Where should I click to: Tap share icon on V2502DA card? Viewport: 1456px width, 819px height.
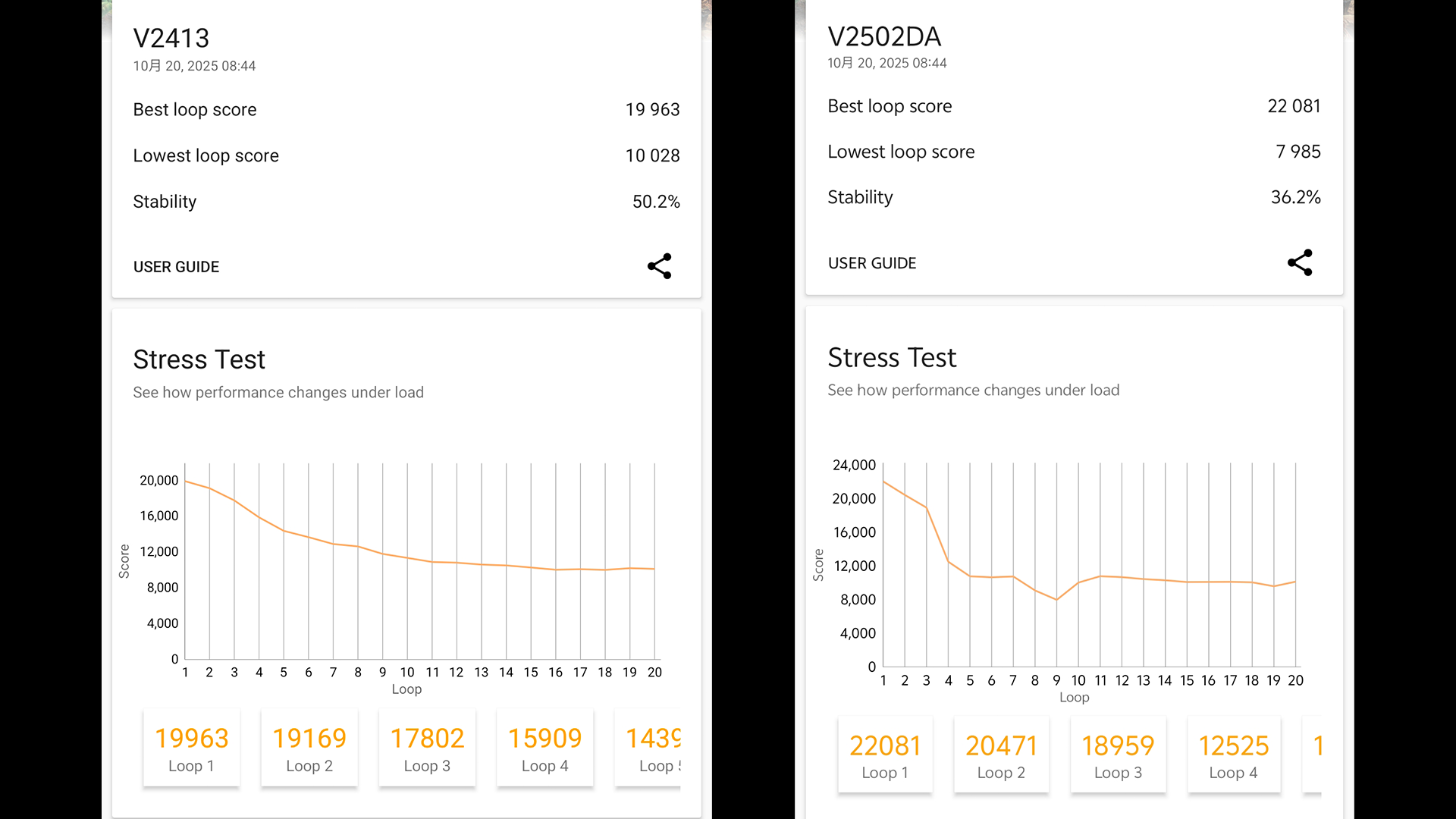pyautogui.click(x=1299, y=262)
